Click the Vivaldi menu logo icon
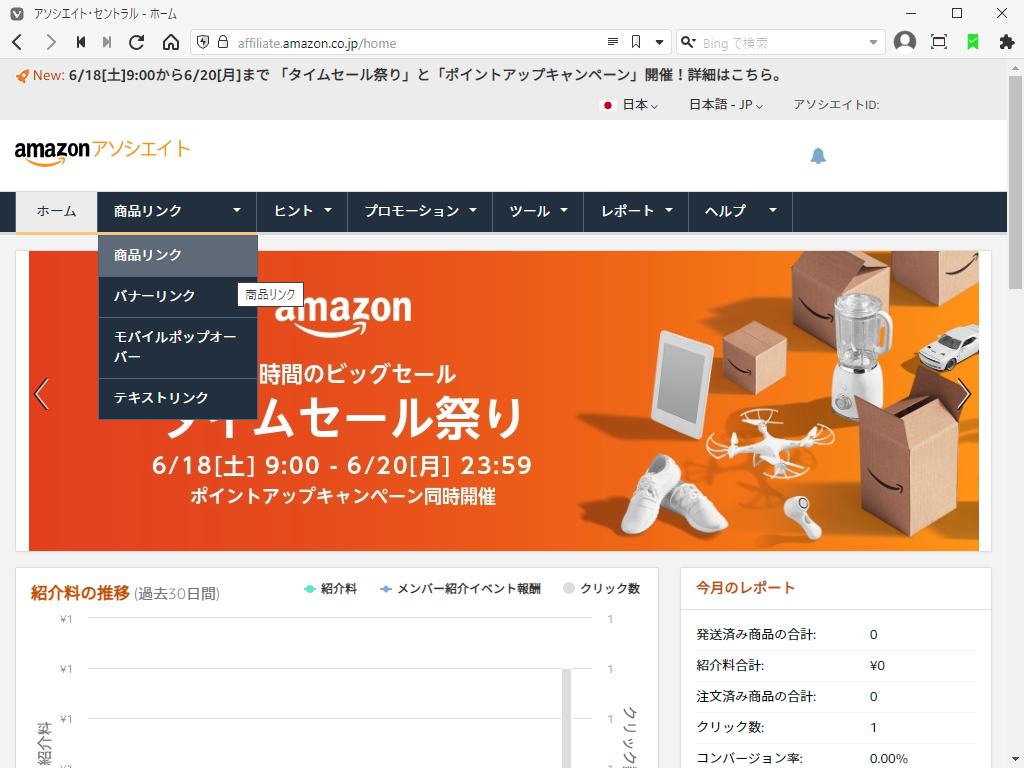1024x768 pixels. click(17, 14)
